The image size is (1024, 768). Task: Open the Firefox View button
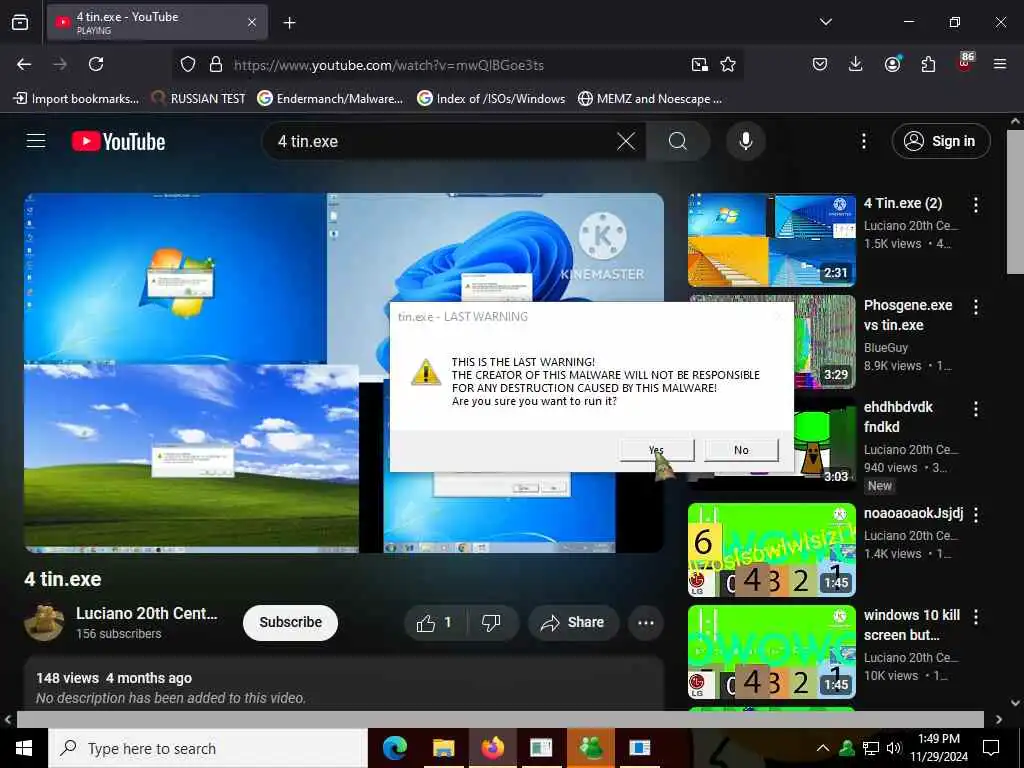20,22
